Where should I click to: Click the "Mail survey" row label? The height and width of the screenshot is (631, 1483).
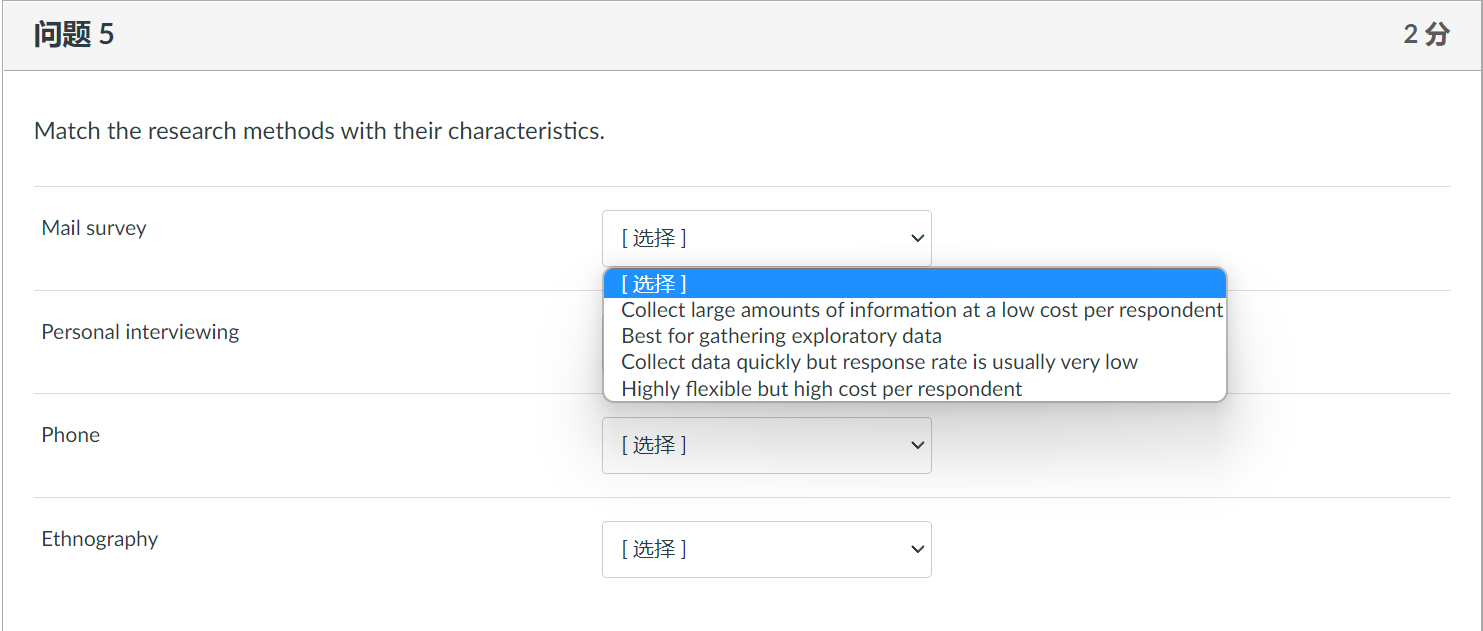pos(94,228)
